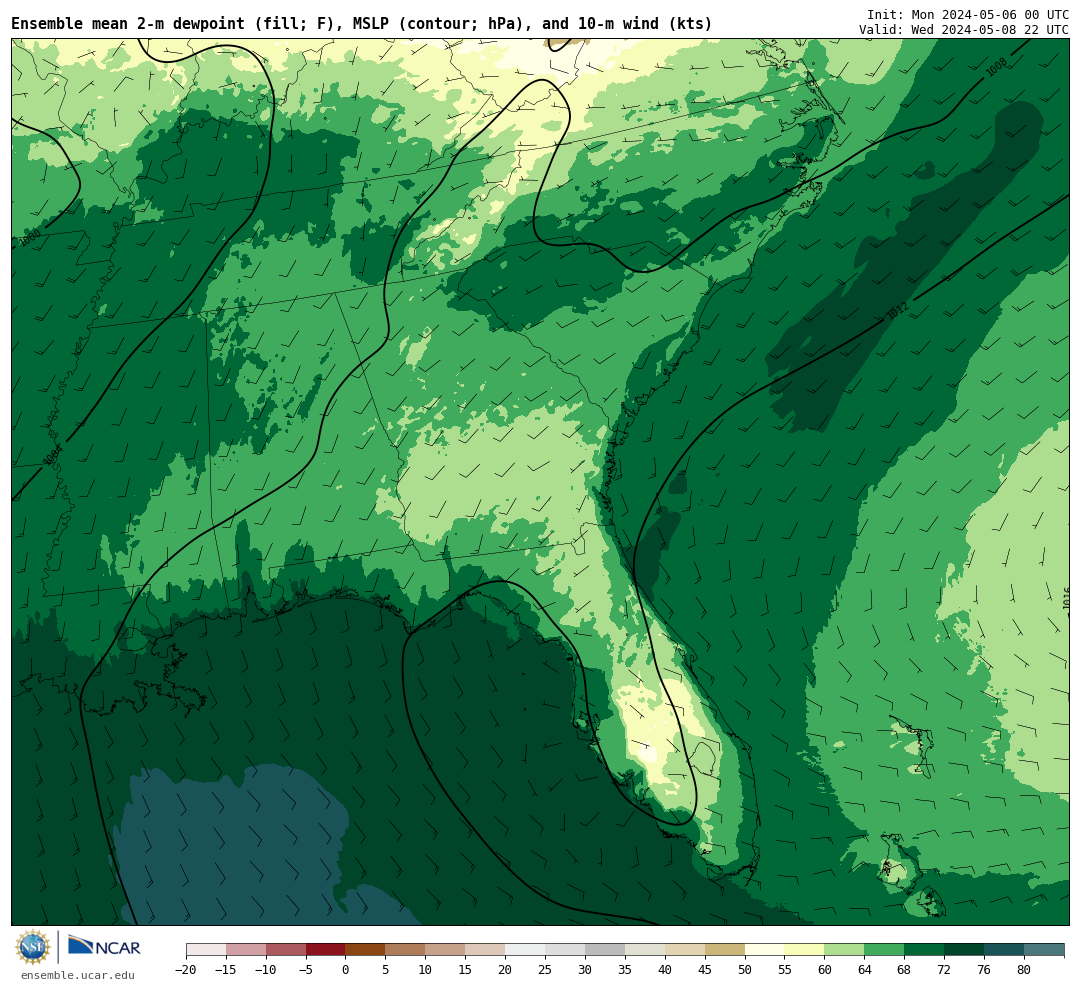Pick the colorbar swatch between 35 and 40
Image resolution: width=1080 pixels, height=988 pixels.
[x=645, y=950]
